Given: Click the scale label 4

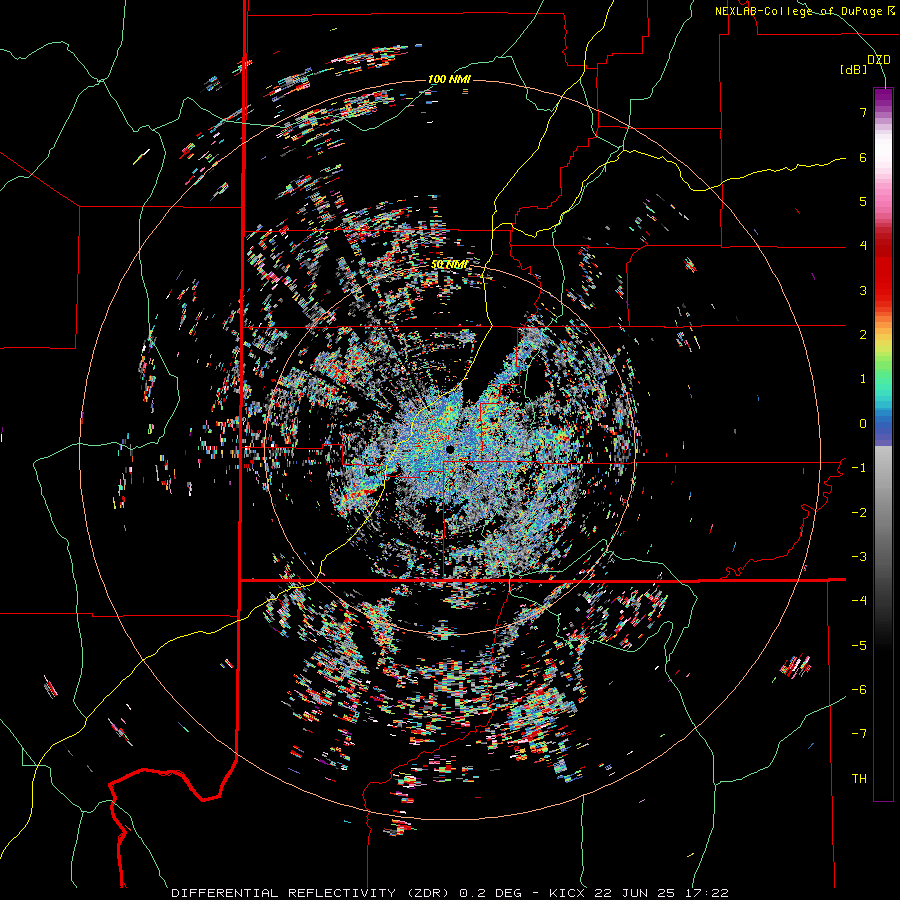Looking at the screenshot, I should point(863,246).
